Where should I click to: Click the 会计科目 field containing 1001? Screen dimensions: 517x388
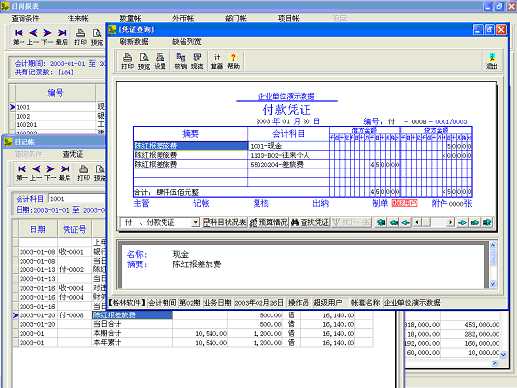pyautogui.click(x=77, y=199)
